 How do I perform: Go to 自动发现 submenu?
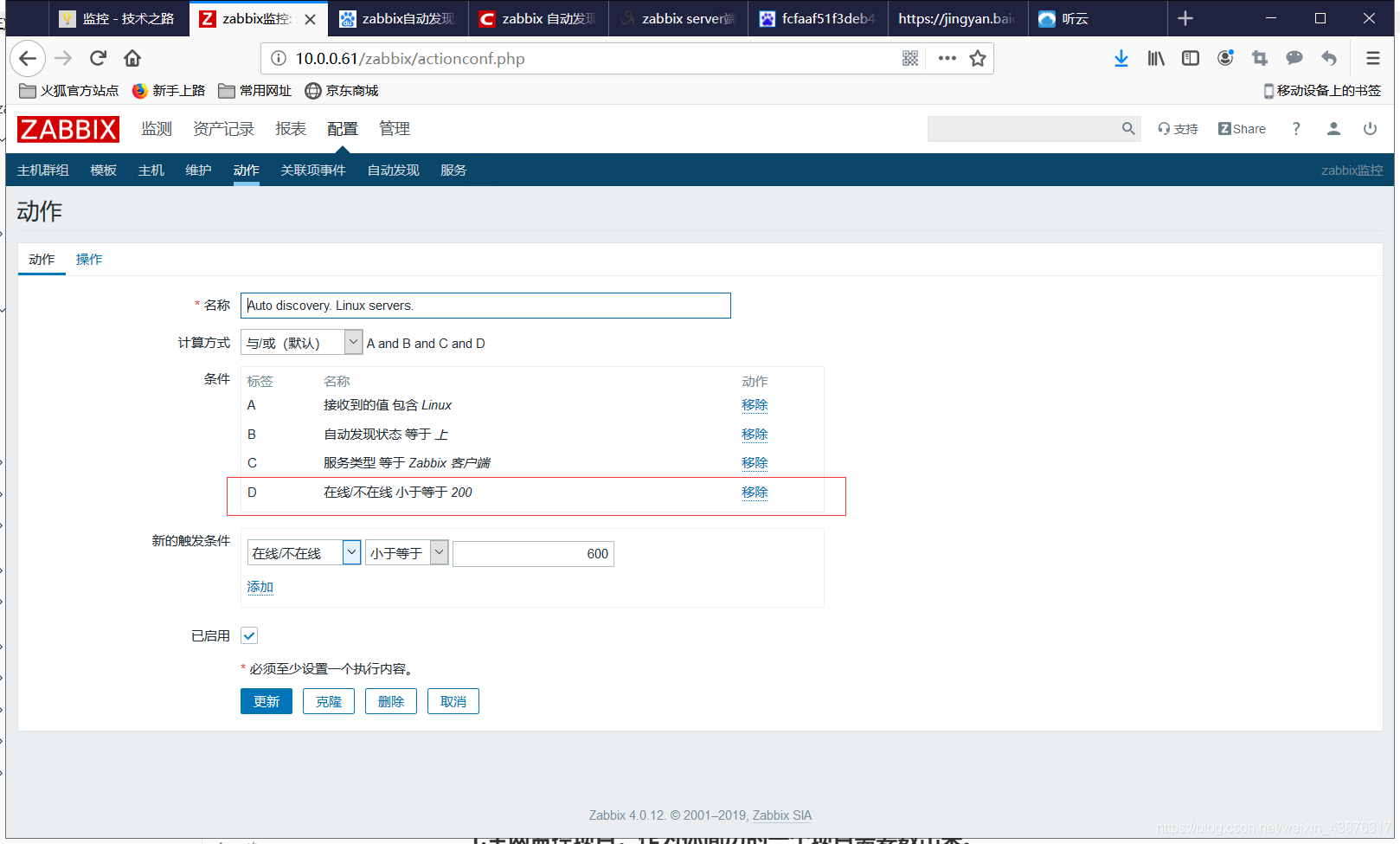pyautogui.click(x=393, y=170)
